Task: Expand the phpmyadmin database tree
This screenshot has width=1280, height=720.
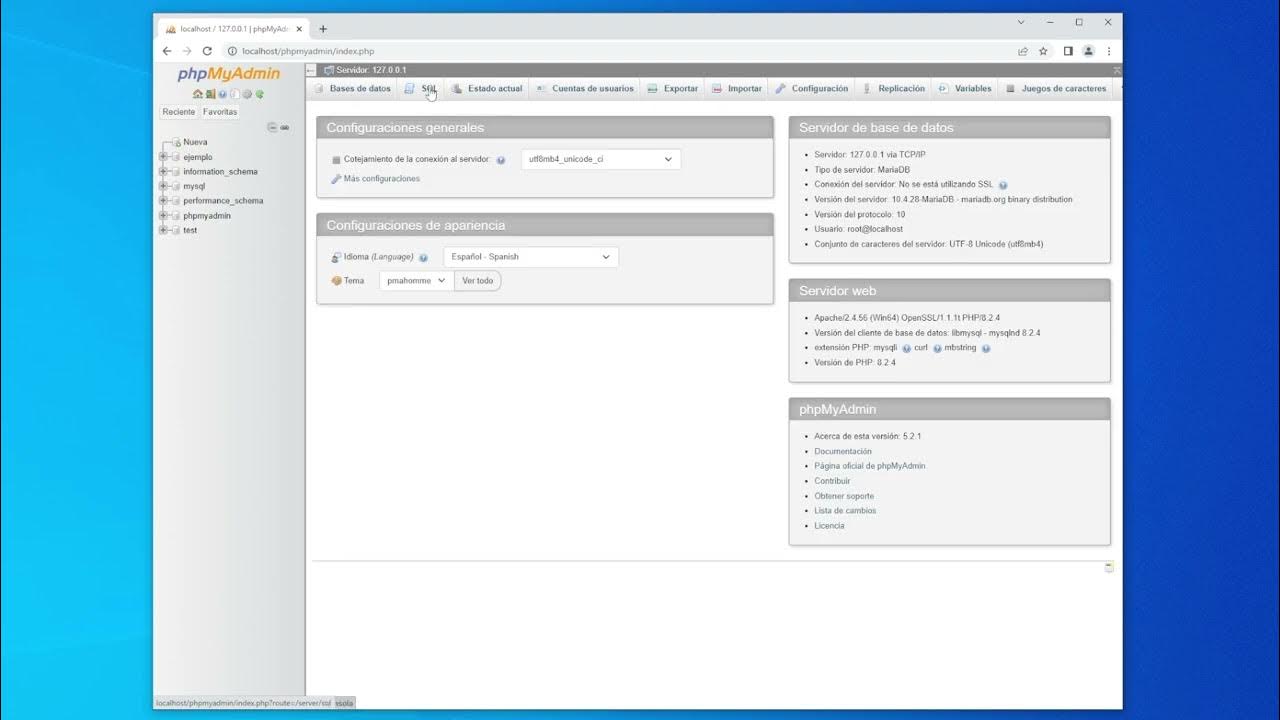Action: coord(163,215)
